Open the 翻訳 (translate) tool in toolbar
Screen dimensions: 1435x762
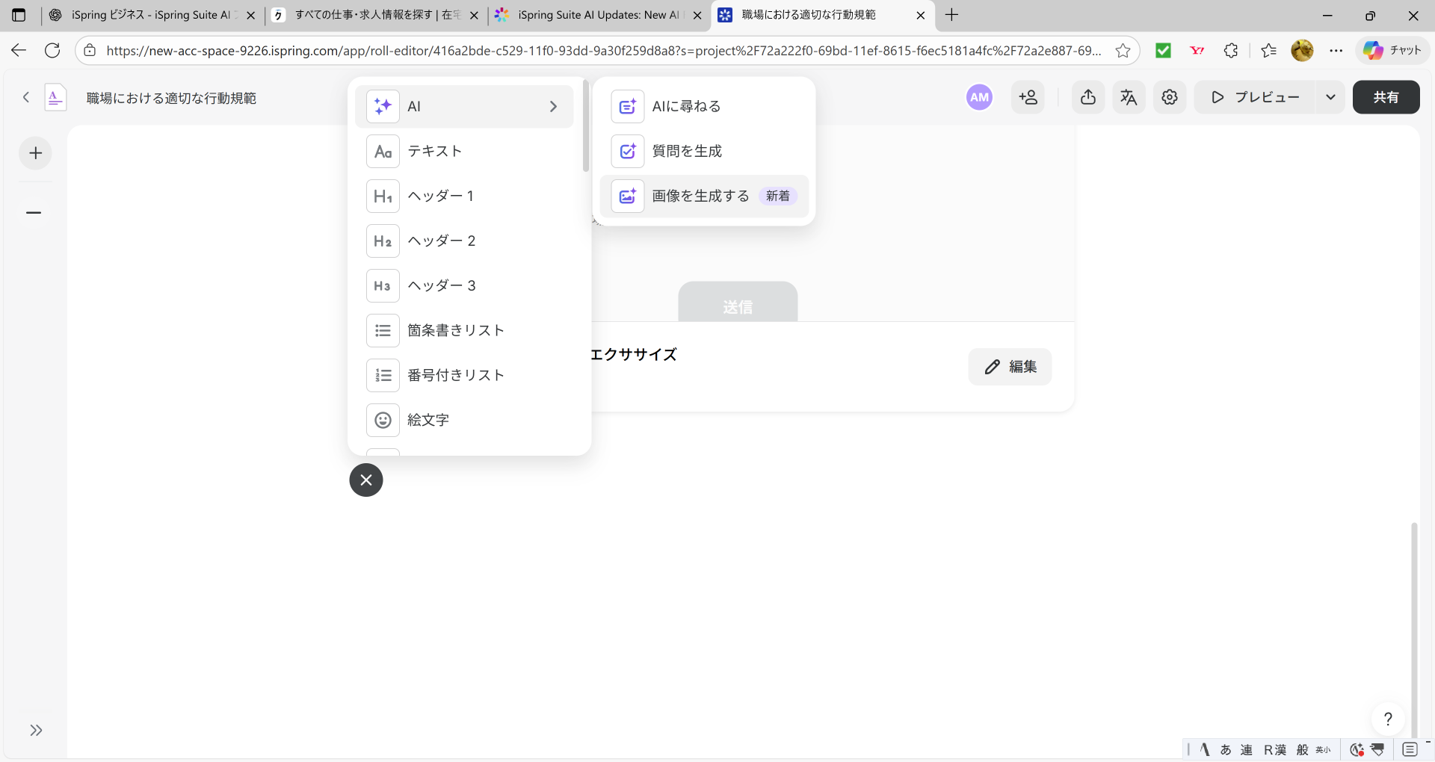click(1128, 97)
